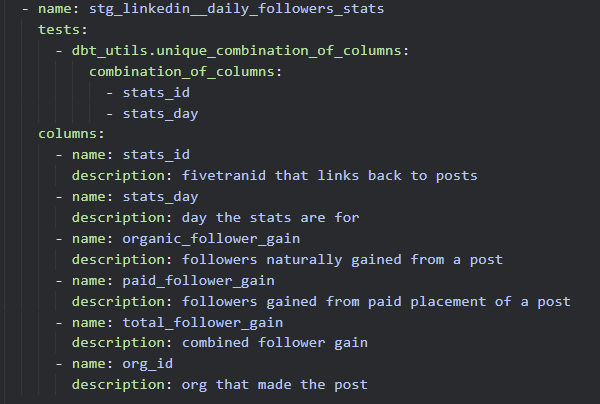Click the total_follower_gain column name

(202, 322)
